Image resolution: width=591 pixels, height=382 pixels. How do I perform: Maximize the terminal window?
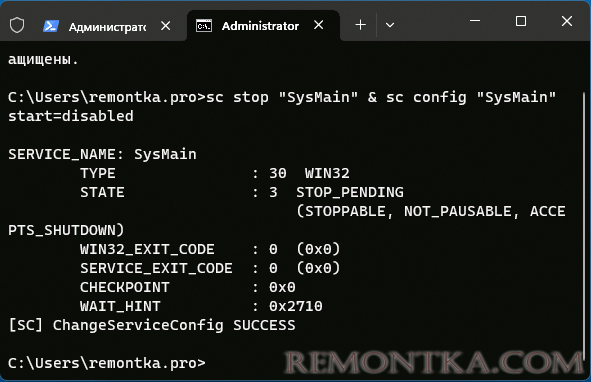click(x=521, y=21)
